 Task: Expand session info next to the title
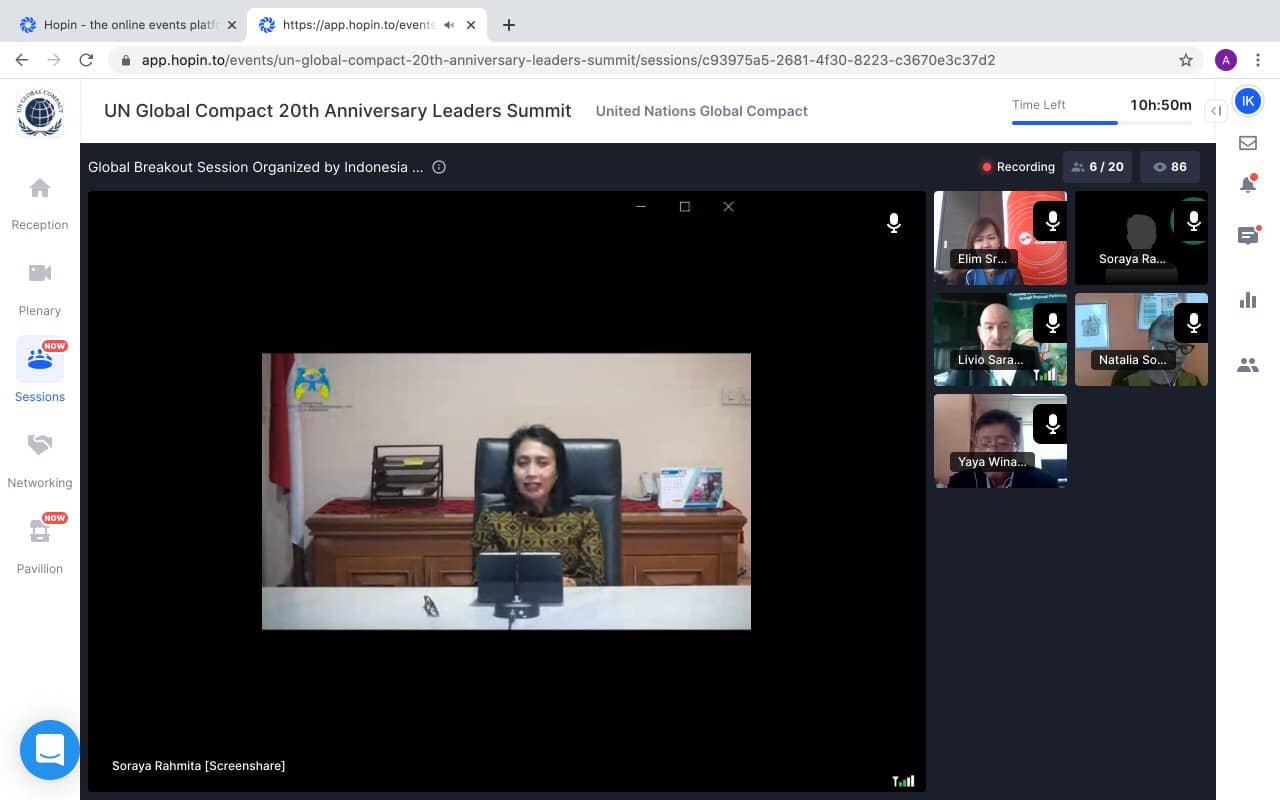[438, 167]
